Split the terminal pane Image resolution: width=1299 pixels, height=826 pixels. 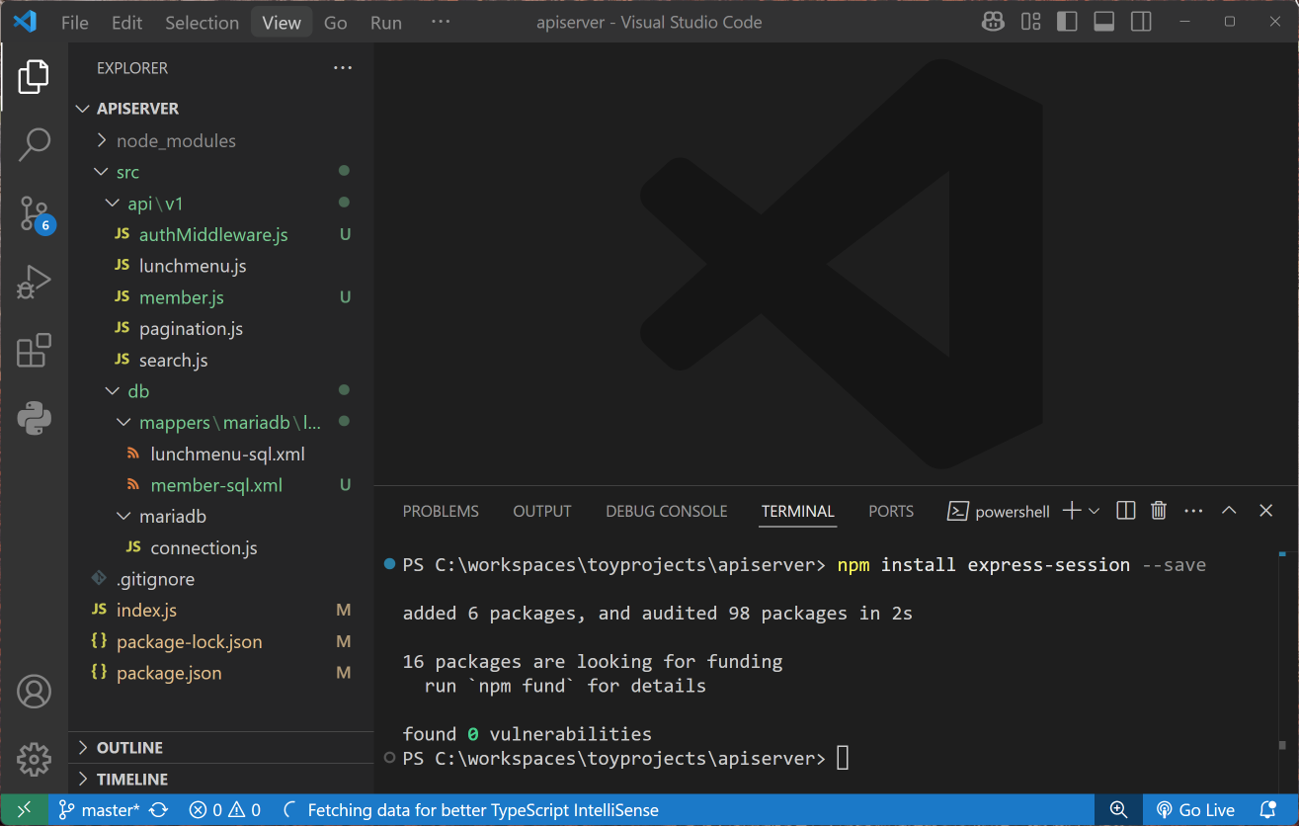click(1125, 511)
